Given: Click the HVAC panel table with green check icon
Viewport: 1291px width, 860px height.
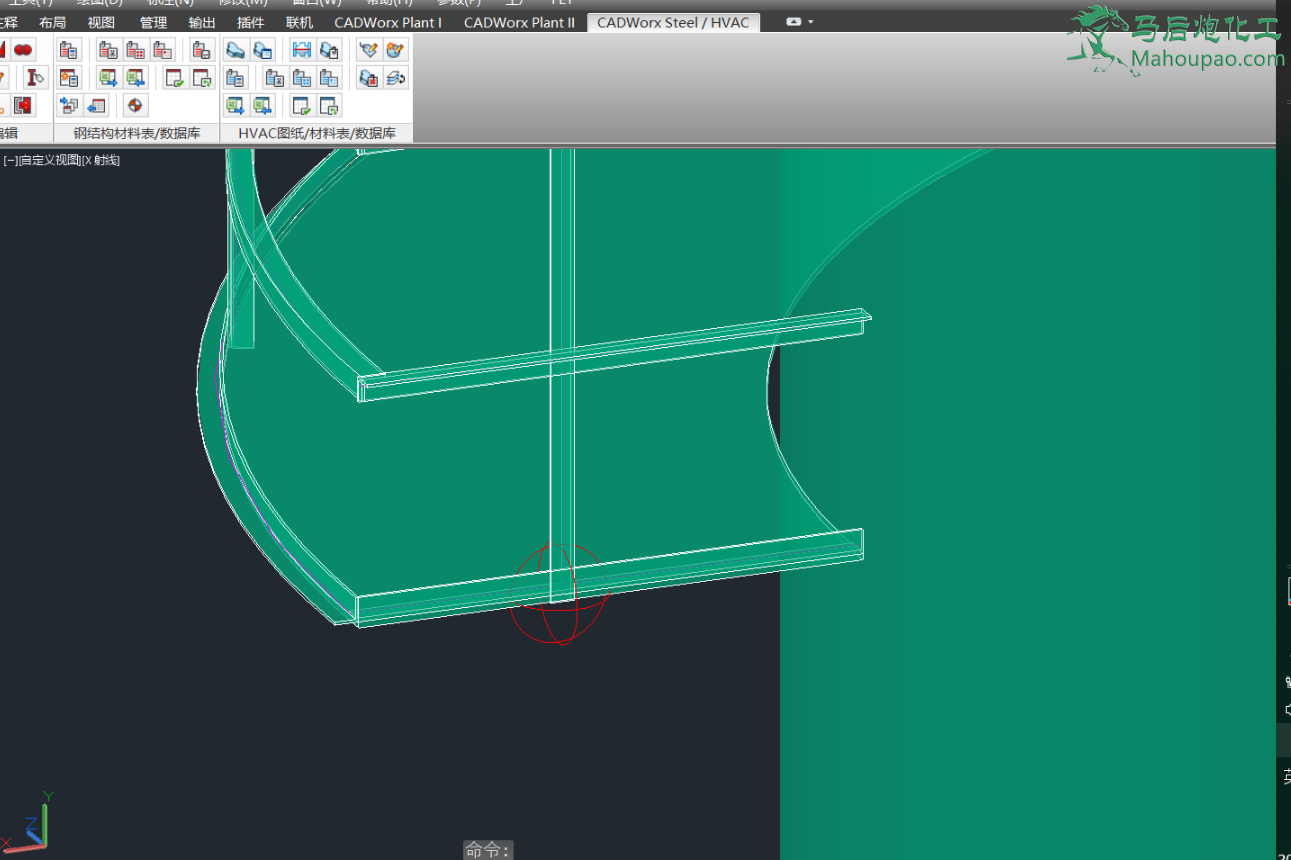Looking at the screenshot, I should pyautogui.click(x=301, y=105).
